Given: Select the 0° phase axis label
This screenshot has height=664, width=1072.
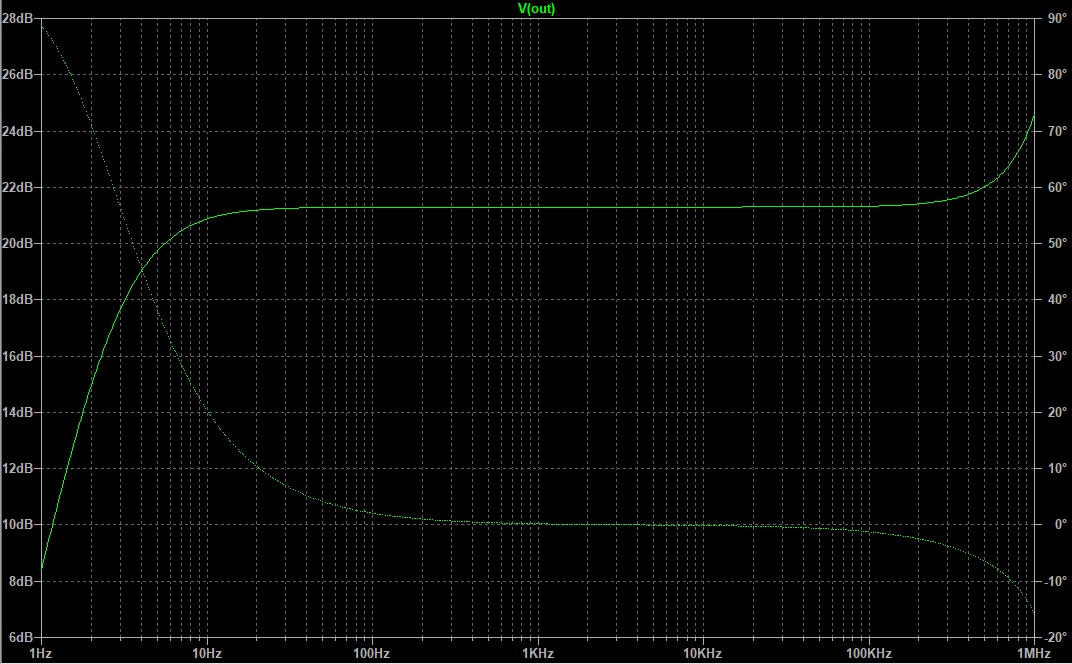Looking at the screenshot, I should (x=1053, y=524).
